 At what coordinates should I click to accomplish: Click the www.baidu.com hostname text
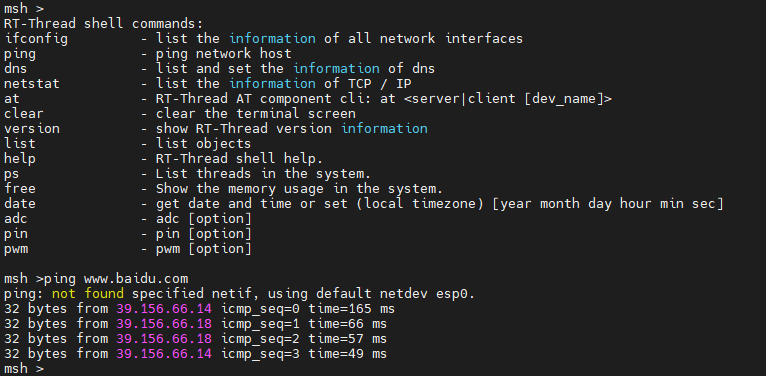(x=136, y=279)
